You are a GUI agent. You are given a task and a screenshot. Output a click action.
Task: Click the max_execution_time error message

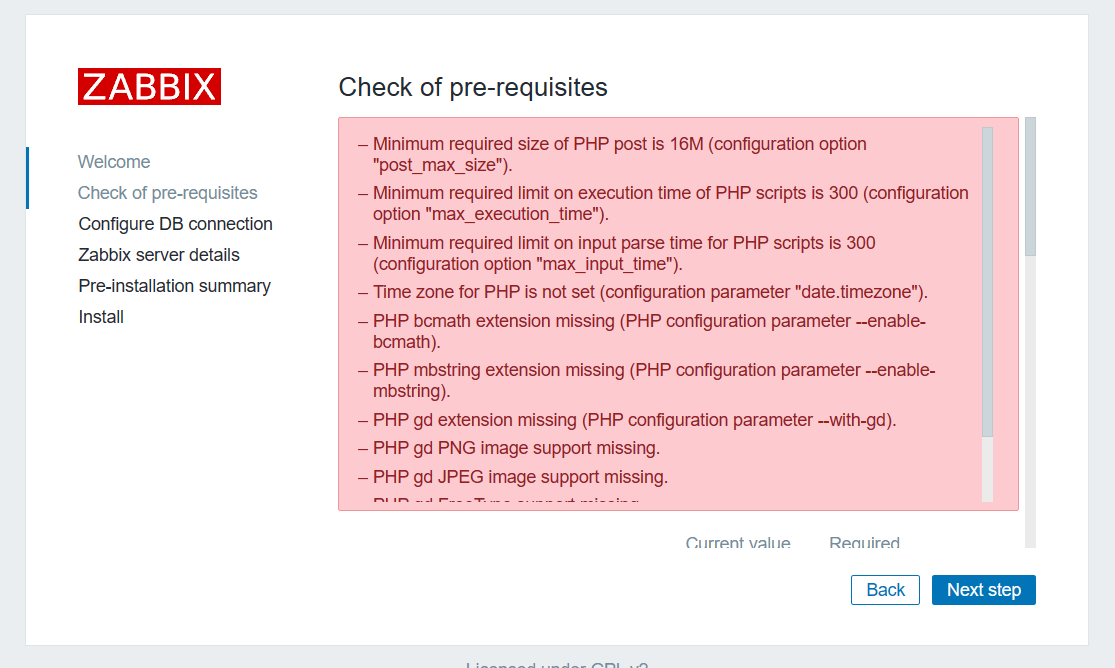[671, 203]
